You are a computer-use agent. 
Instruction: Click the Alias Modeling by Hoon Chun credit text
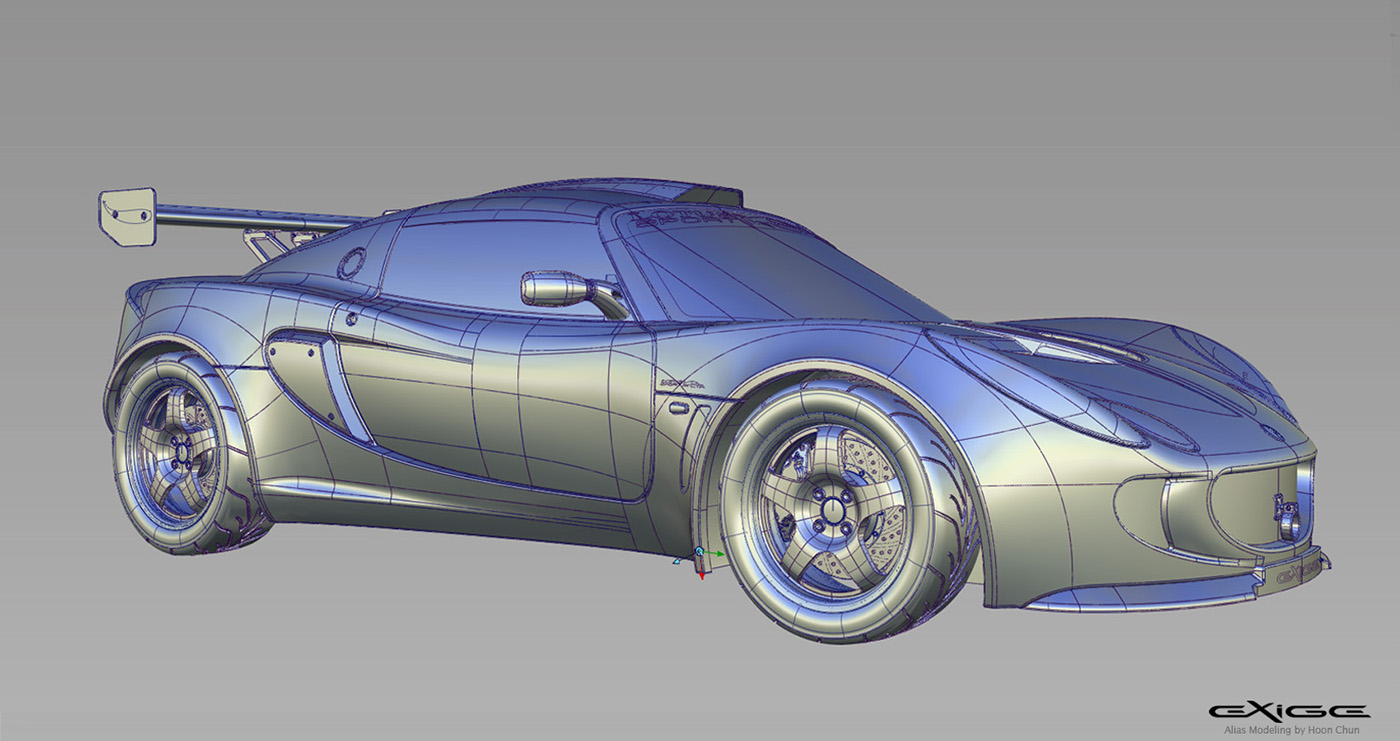[1293, 730]
